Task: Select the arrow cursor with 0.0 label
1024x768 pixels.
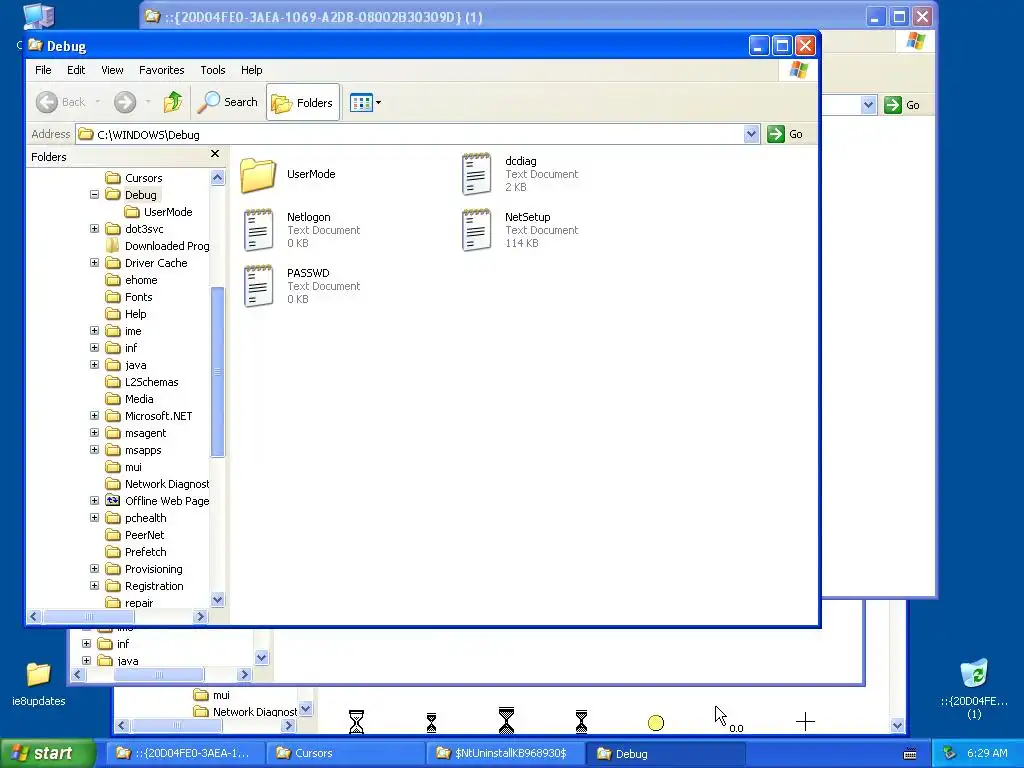Action: [x=728, y=718]
